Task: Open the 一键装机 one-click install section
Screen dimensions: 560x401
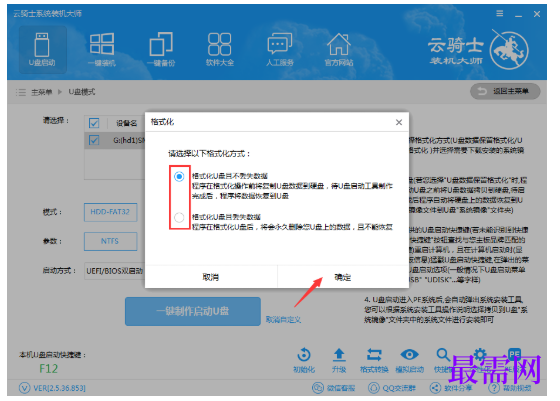Action: 102,49
